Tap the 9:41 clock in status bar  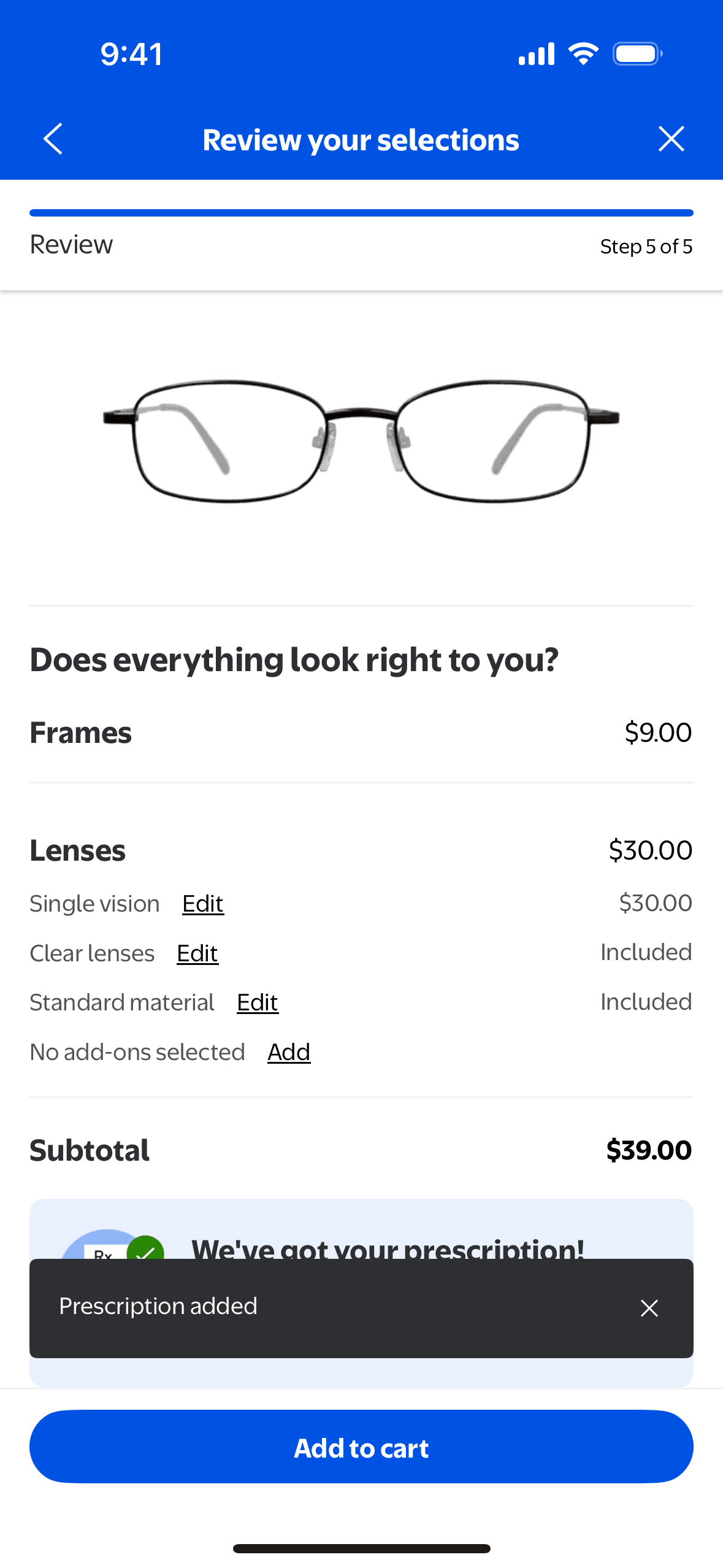tap(131, 54)
